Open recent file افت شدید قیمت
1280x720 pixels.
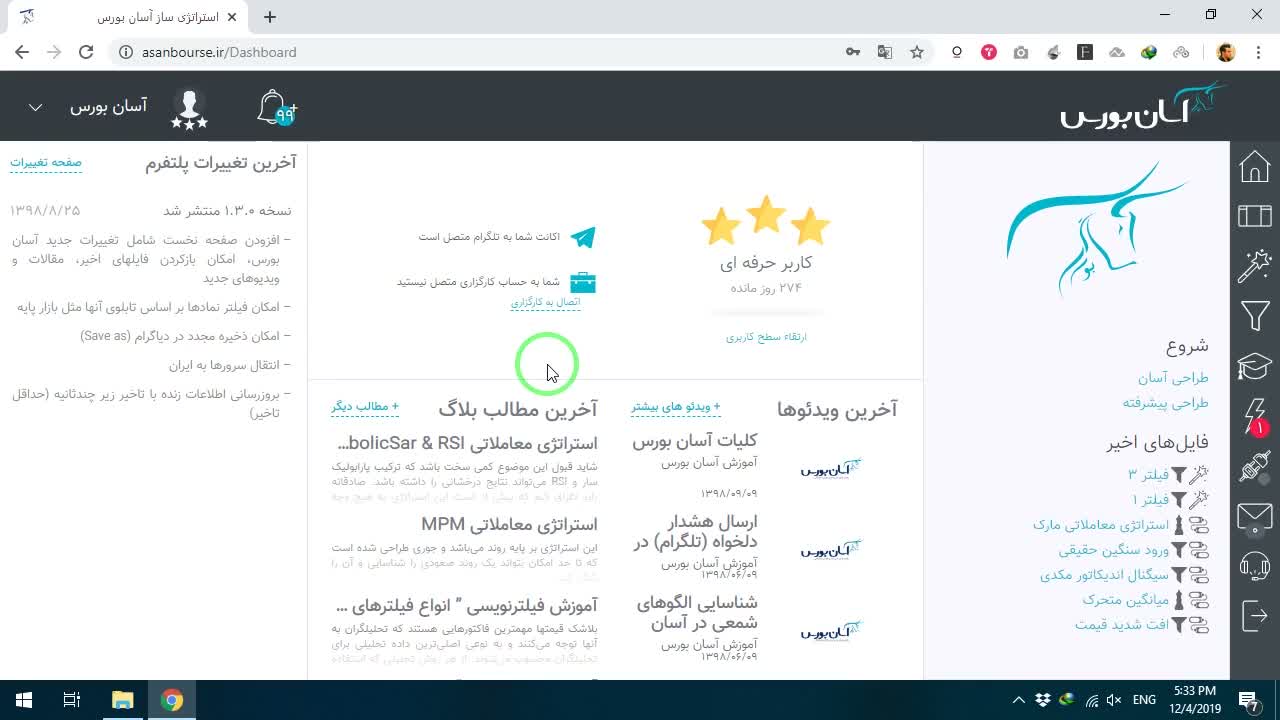[x=1121, y=625]
